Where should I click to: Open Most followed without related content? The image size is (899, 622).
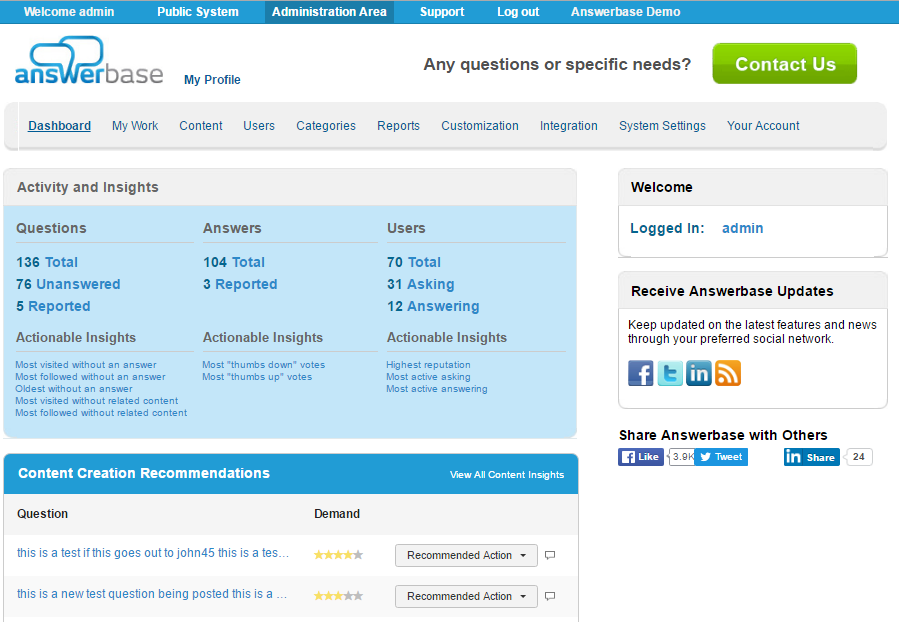(101, 413)
